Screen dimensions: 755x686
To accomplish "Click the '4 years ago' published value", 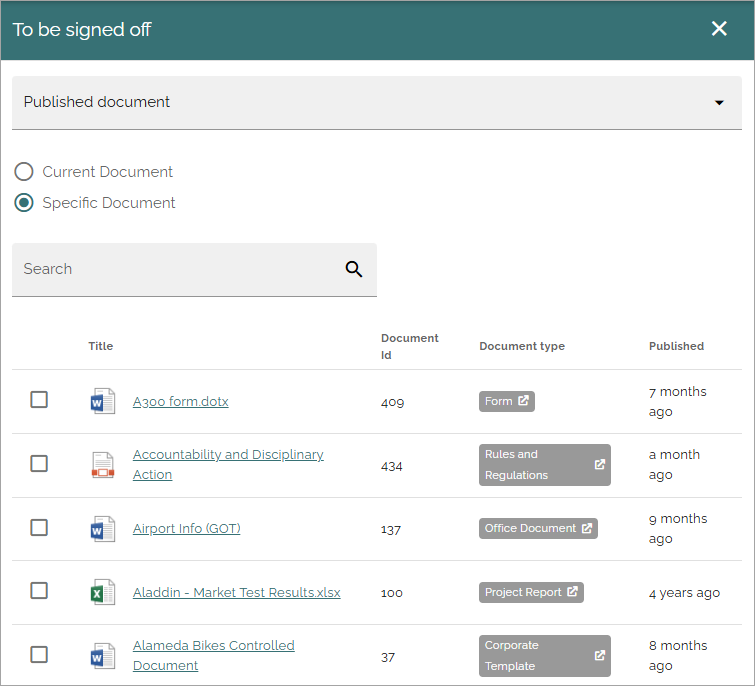I will point(684,593).
